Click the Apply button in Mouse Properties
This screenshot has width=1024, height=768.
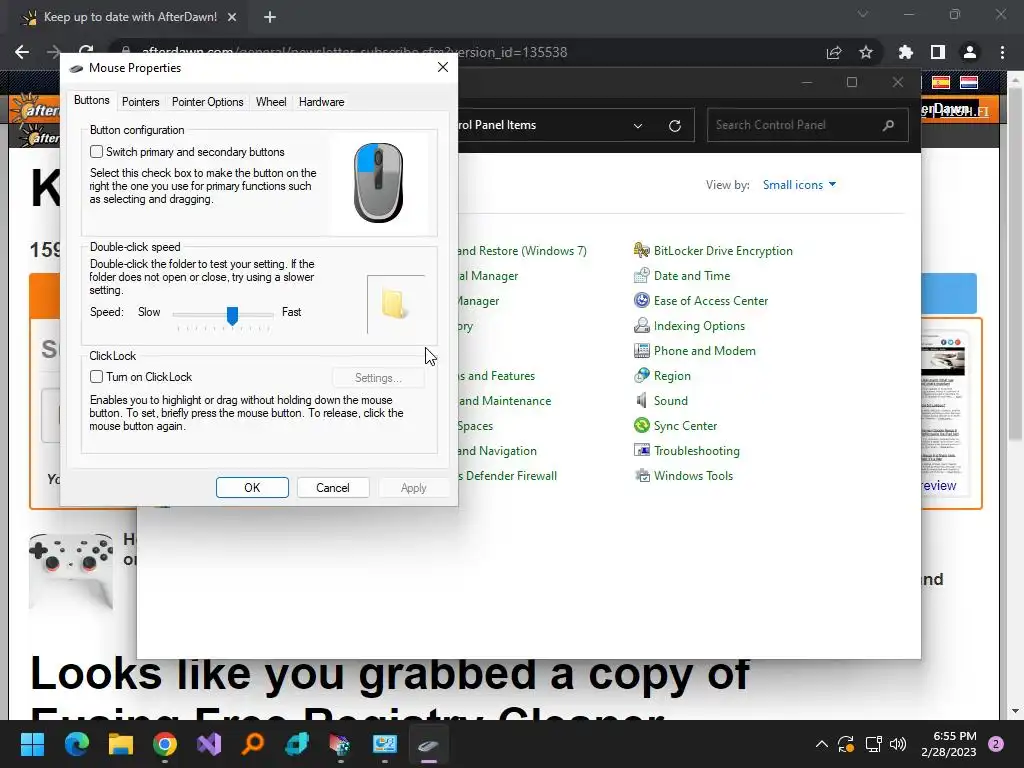click(x=413, y=488)
